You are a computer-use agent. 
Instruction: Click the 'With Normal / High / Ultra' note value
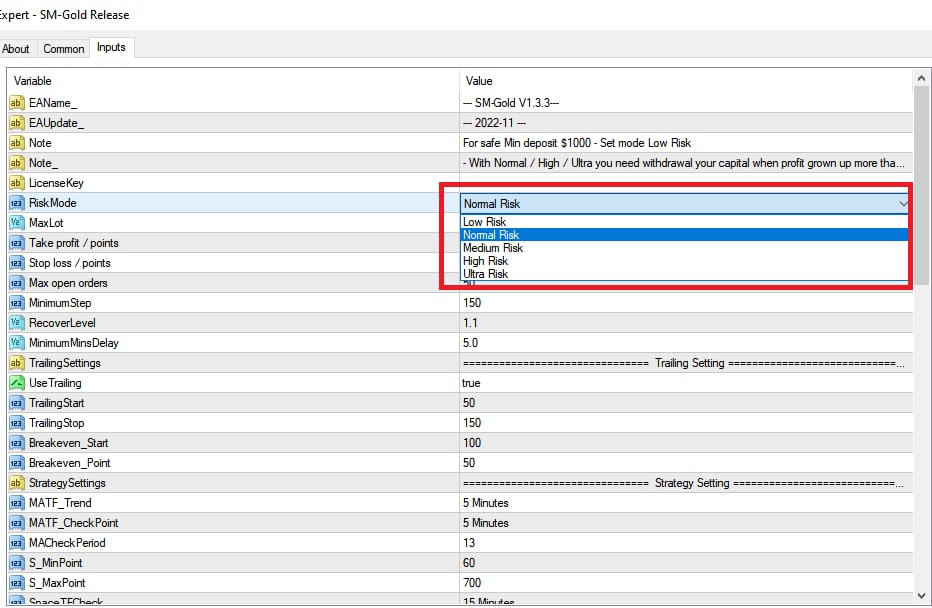pyautogui.click(x=687, y=163)
